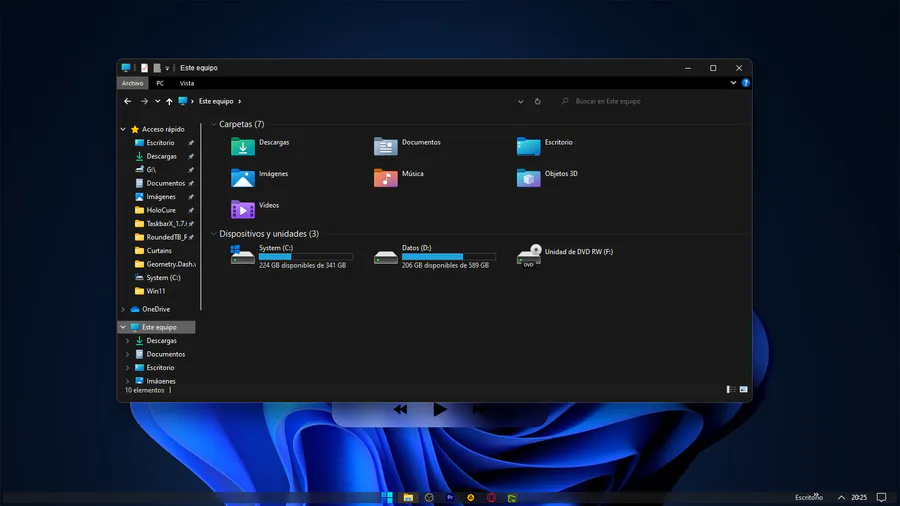900x506 pixels.
Task: Open the Documentos folder in Carpetas
Action: 407,146
